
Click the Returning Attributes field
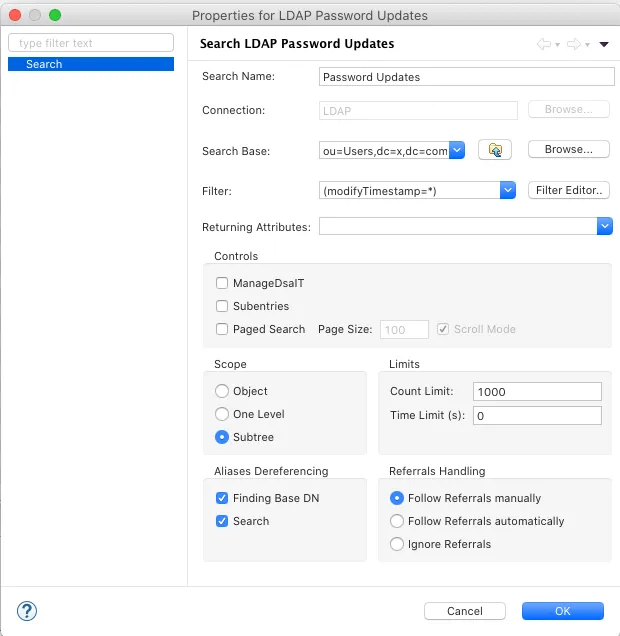458,226
